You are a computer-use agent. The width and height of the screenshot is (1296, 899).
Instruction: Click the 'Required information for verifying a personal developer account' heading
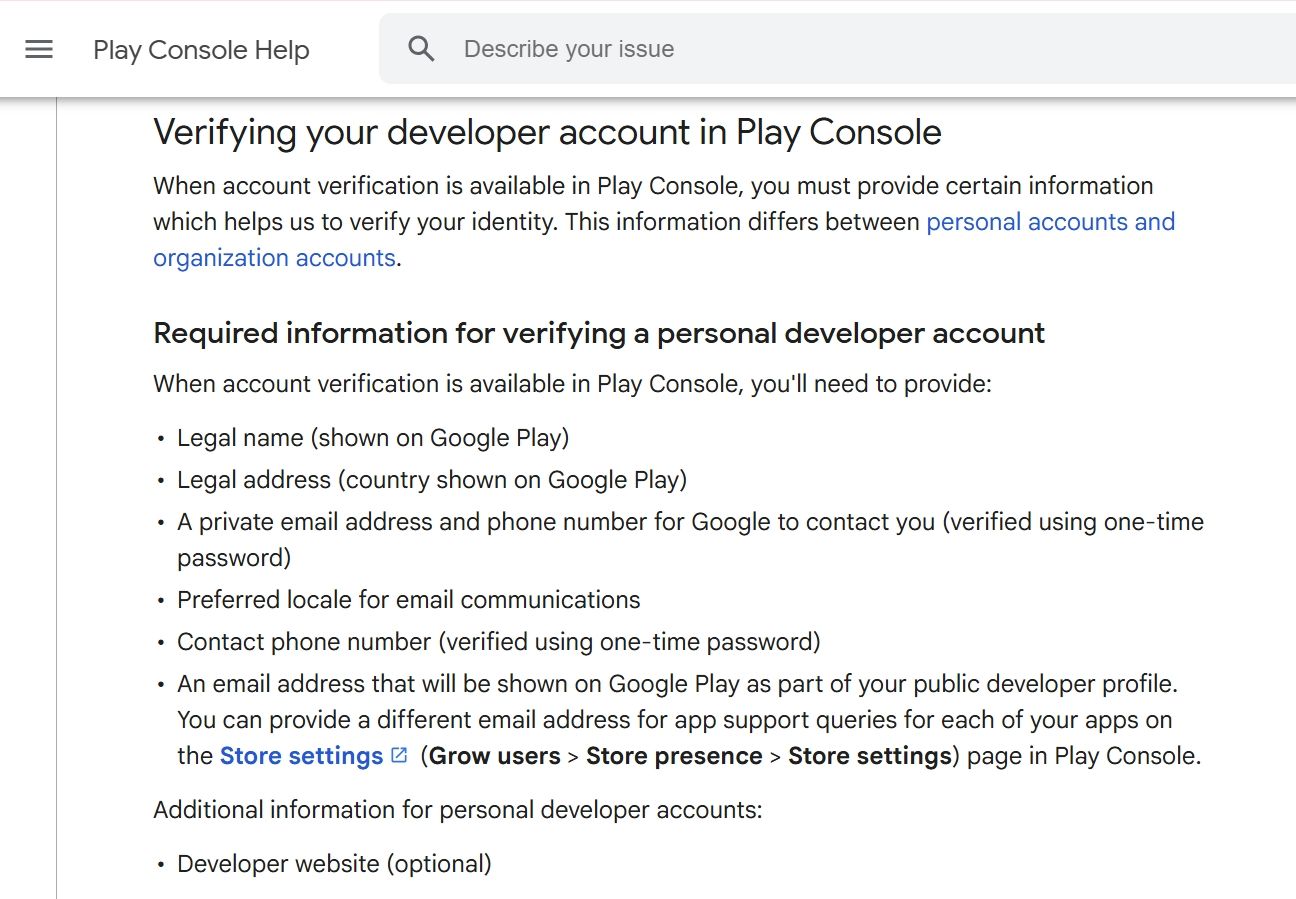coord(599,333)
